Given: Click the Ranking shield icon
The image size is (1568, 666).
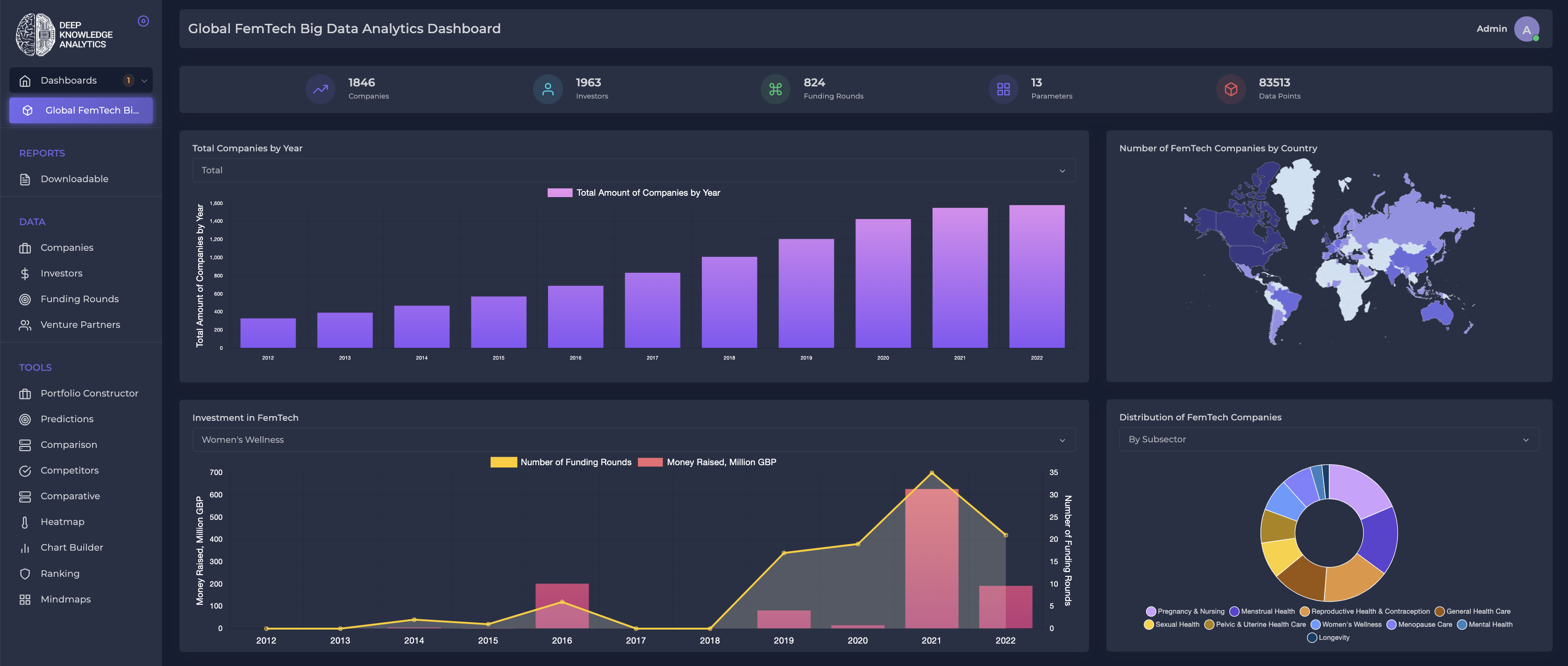Looking at the screenshot, I should (25, 574).
